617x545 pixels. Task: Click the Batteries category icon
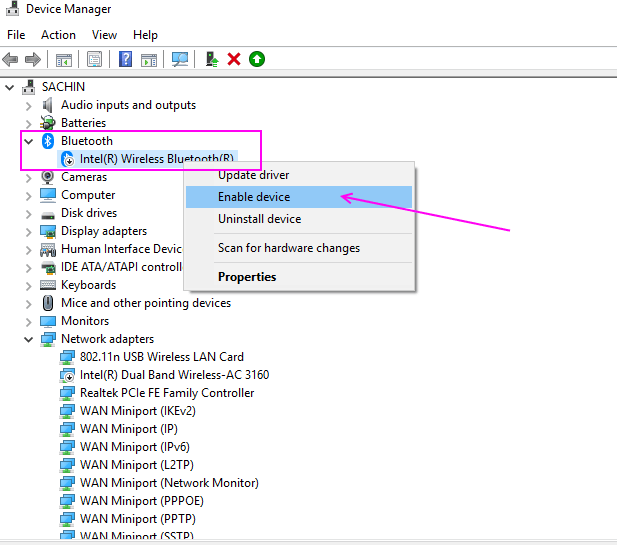point(48,123)
